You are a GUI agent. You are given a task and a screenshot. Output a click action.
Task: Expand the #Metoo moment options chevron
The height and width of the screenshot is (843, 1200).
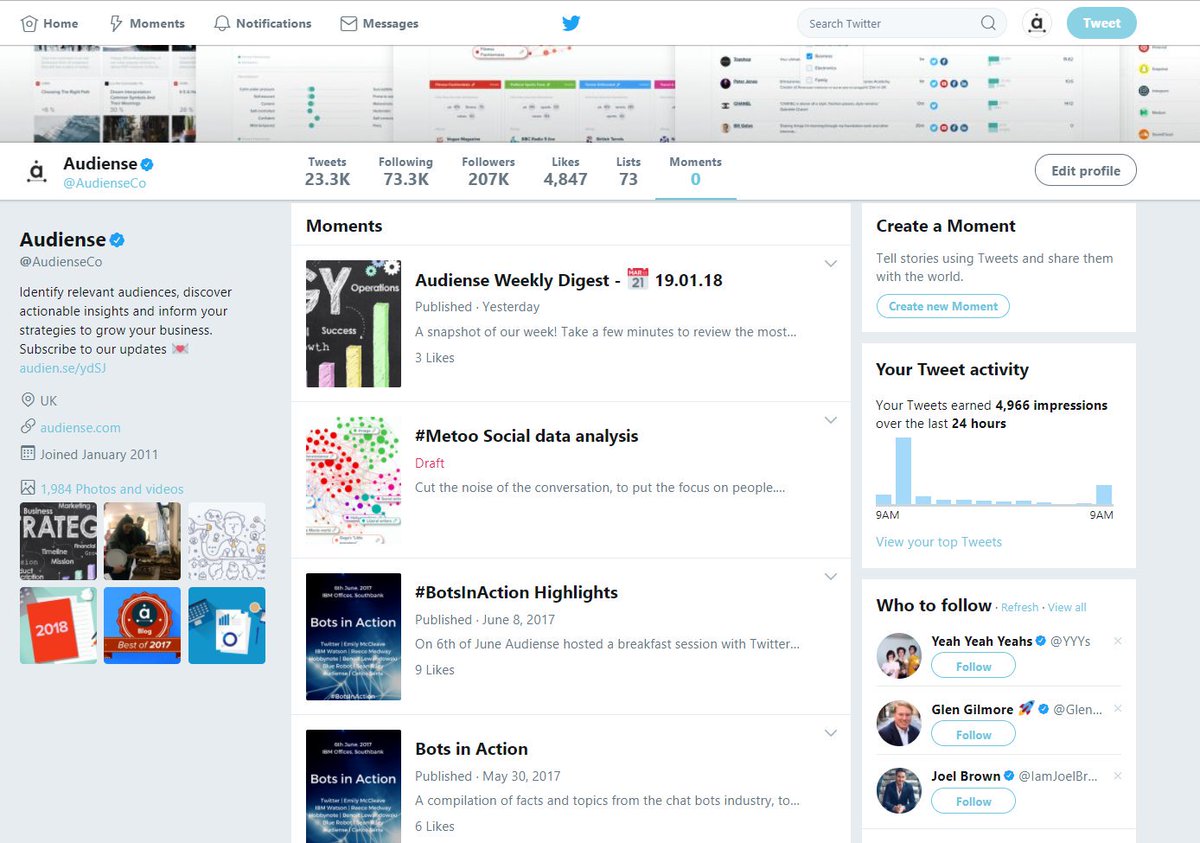point(830,420)
